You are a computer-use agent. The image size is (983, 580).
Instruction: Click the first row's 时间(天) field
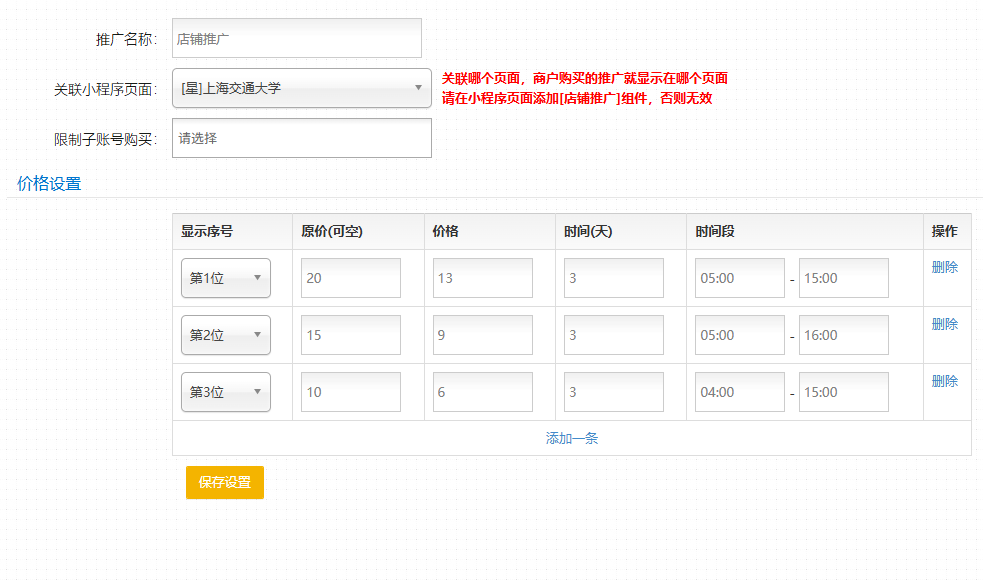(613, 278)
